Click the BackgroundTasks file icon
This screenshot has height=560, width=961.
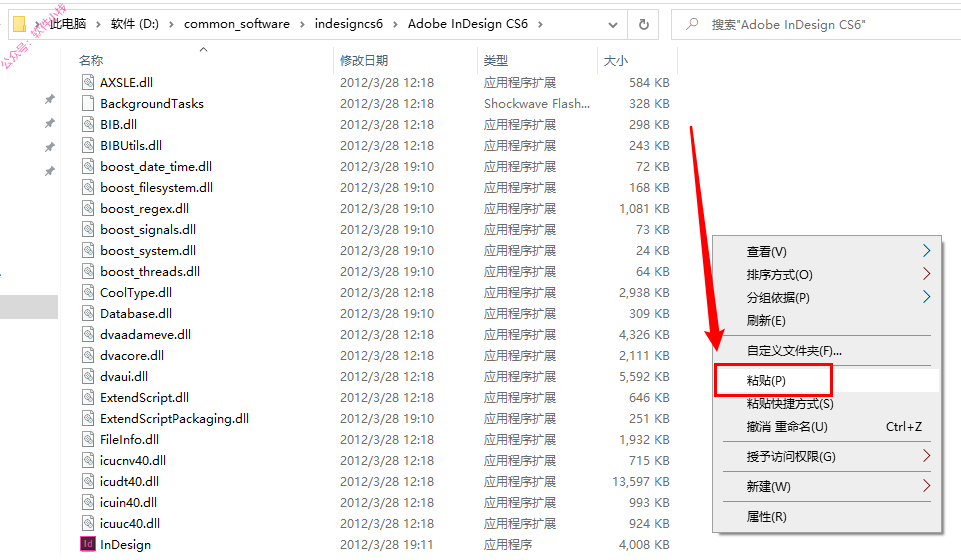click(x=88, y=103)
